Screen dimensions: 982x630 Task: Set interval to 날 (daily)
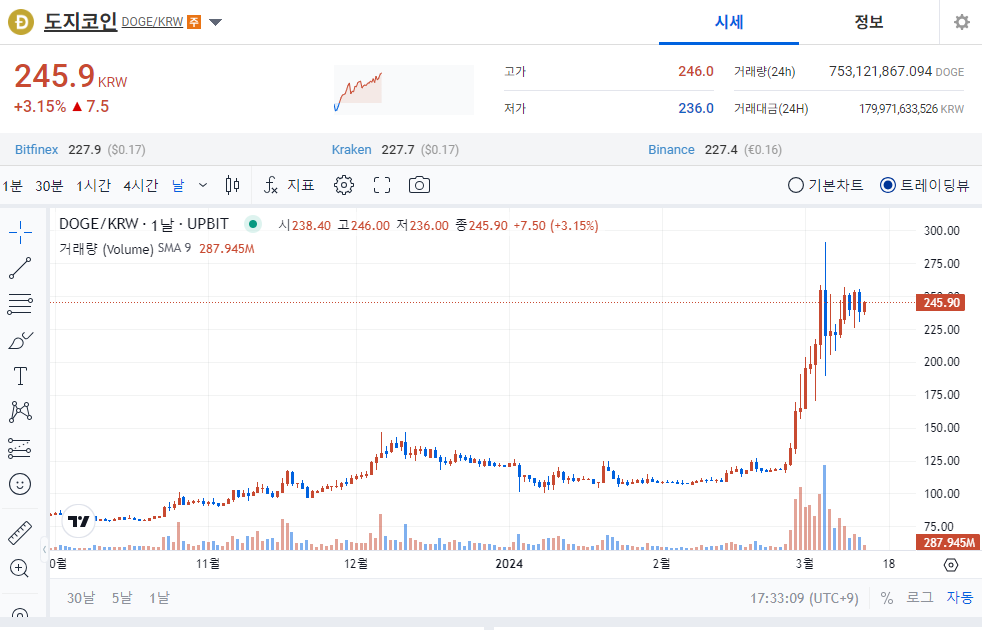[x=178, y=185]
